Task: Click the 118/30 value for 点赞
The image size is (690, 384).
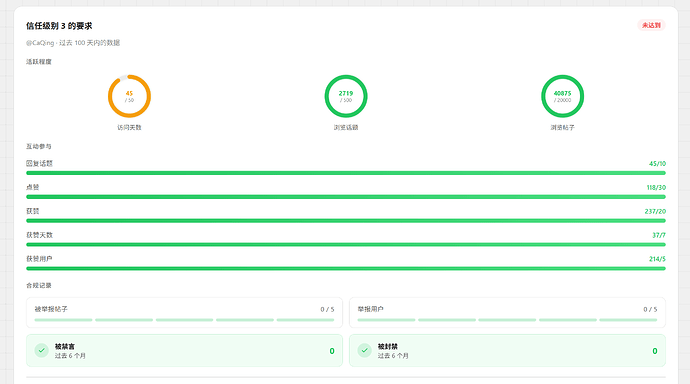Action: click(x=656, y=187)
